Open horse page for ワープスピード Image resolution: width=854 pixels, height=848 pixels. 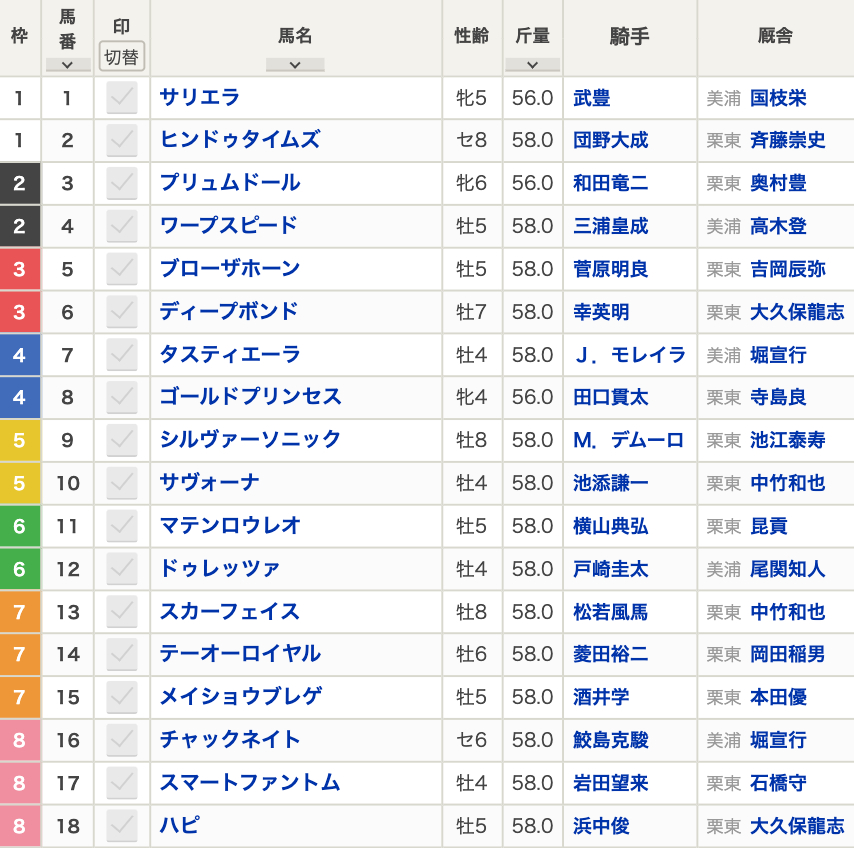coord(229,226)
